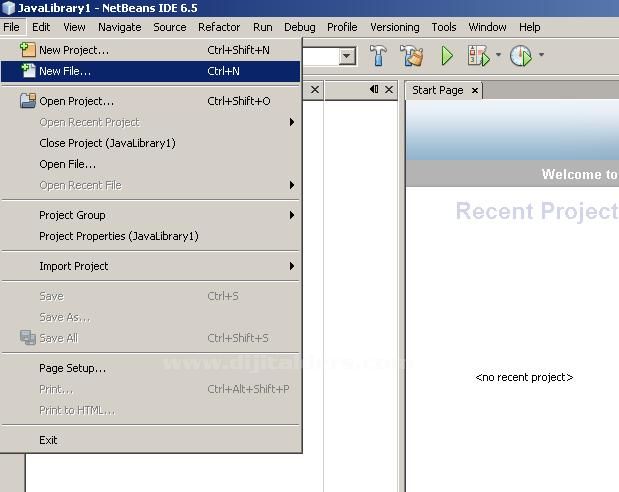Expand the Project Group submenu
Viewport: 619px width, 492px height.
150,215
